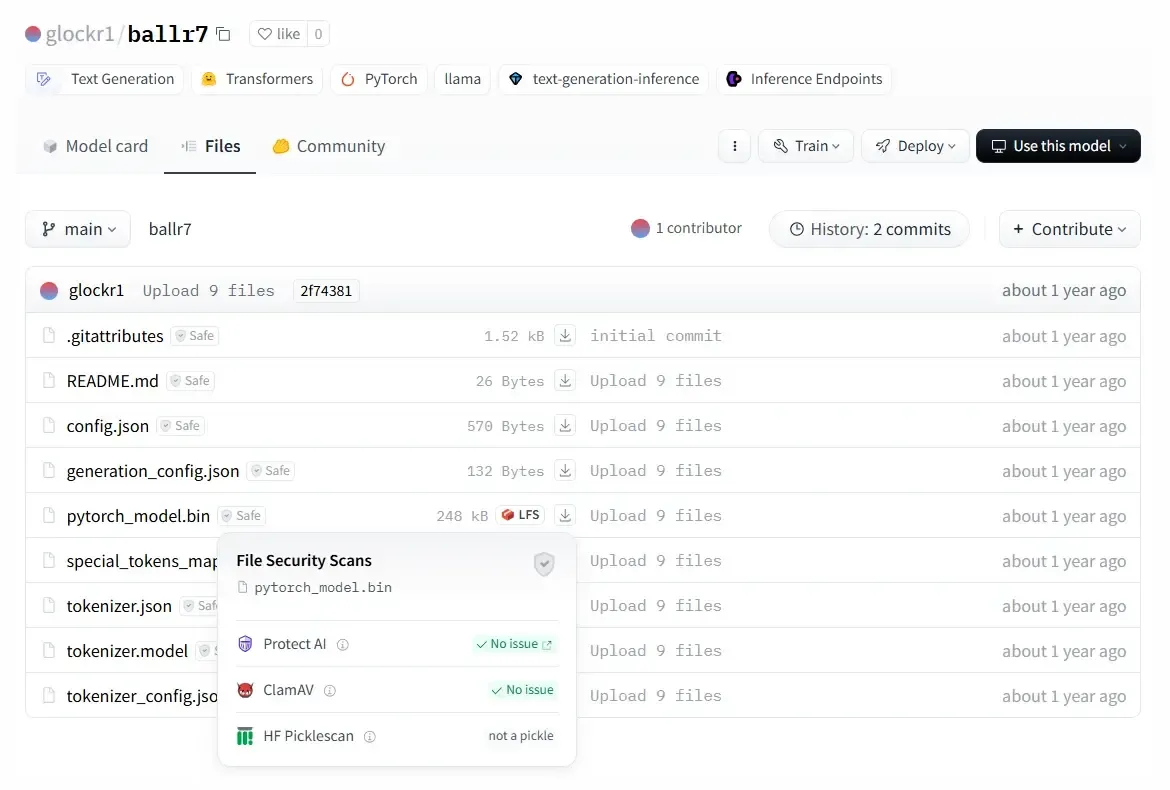View History: 2 commits
Viewport: 1170px width, 790px height.
pyautogui.click(x=869, y=229)
